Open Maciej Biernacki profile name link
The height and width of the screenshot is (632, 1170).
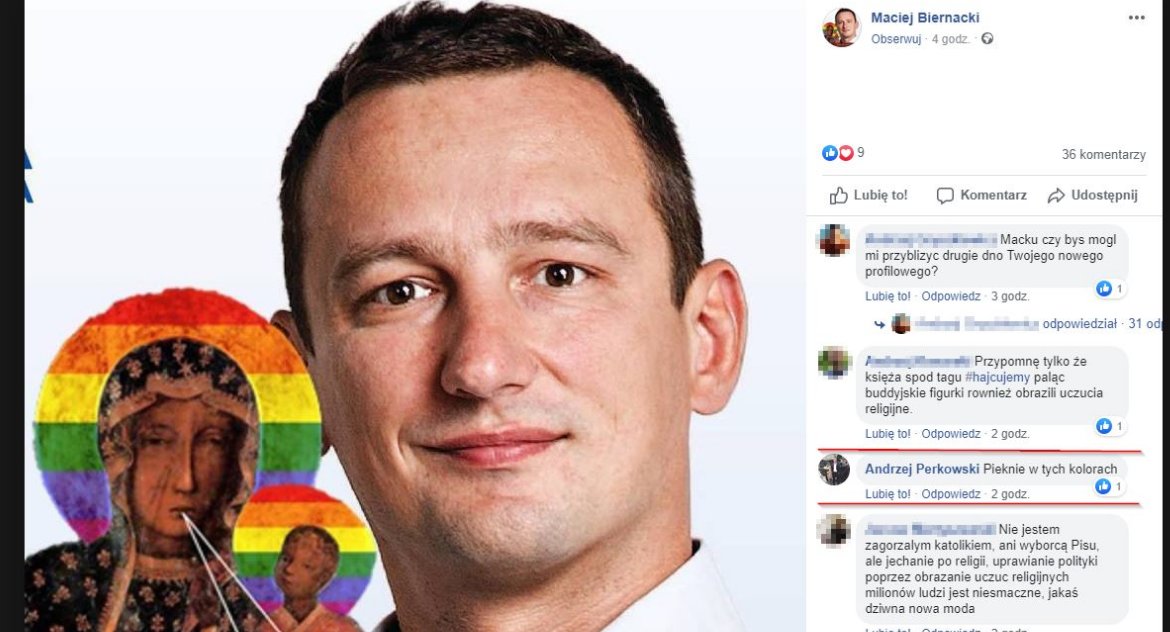[925, 17]
